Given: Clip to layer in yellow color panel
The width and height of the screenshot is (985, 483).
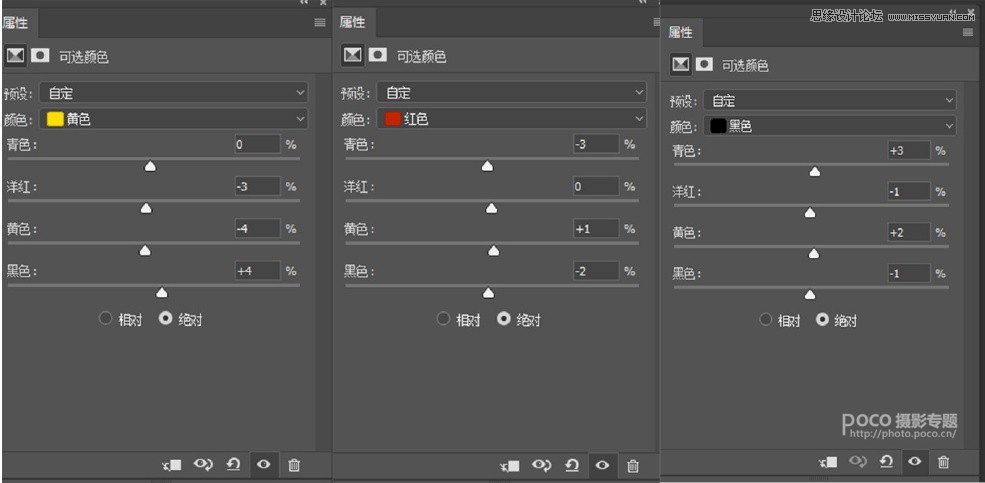Looking at the screenshot, I should tap(171, 465).
